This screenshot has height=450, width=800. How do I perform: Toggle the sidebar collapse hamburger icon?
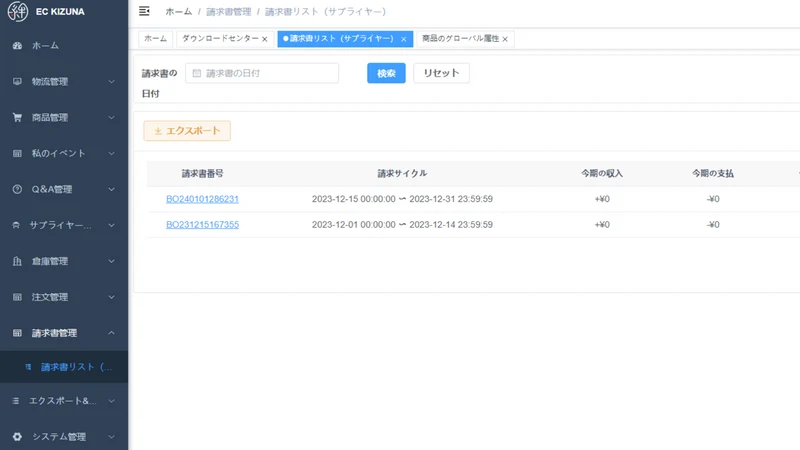point(144,11)
